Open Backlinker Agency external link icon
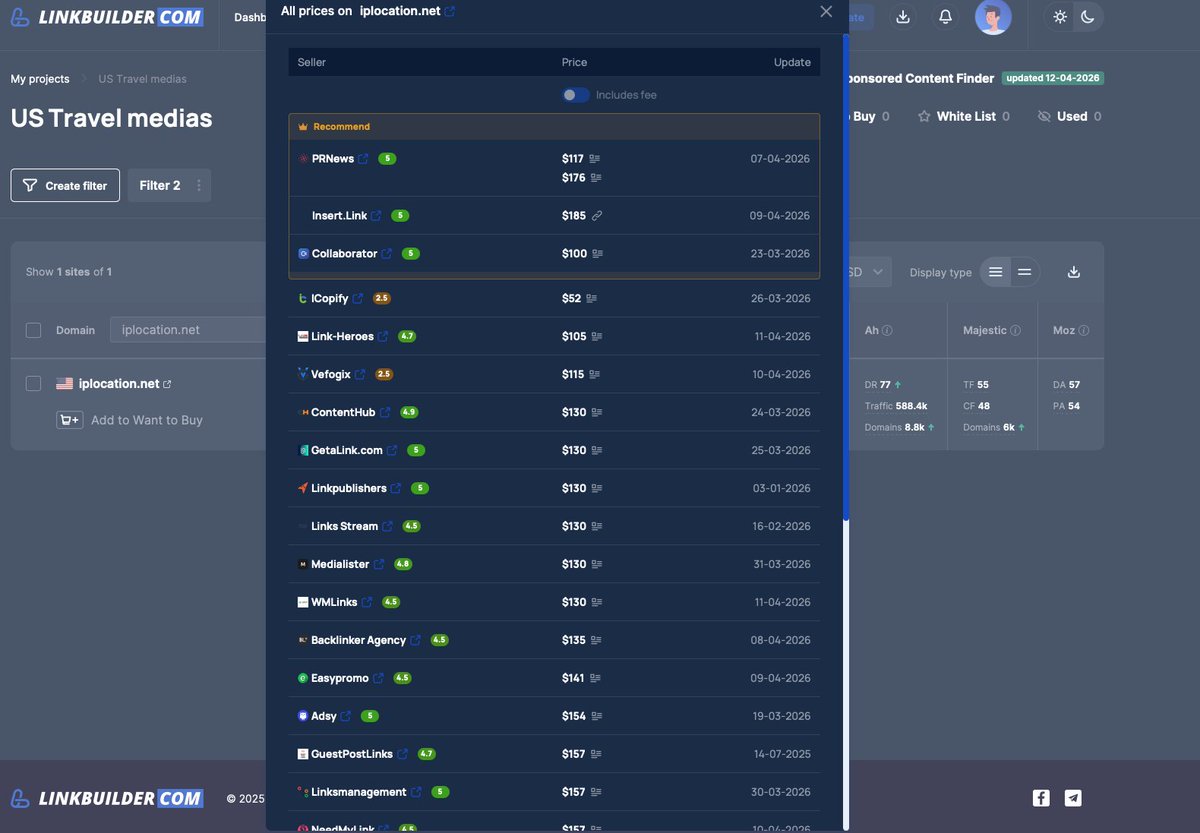Image resolution: width=1200 pixels, height=833 pixels. (x=415, y=641)
